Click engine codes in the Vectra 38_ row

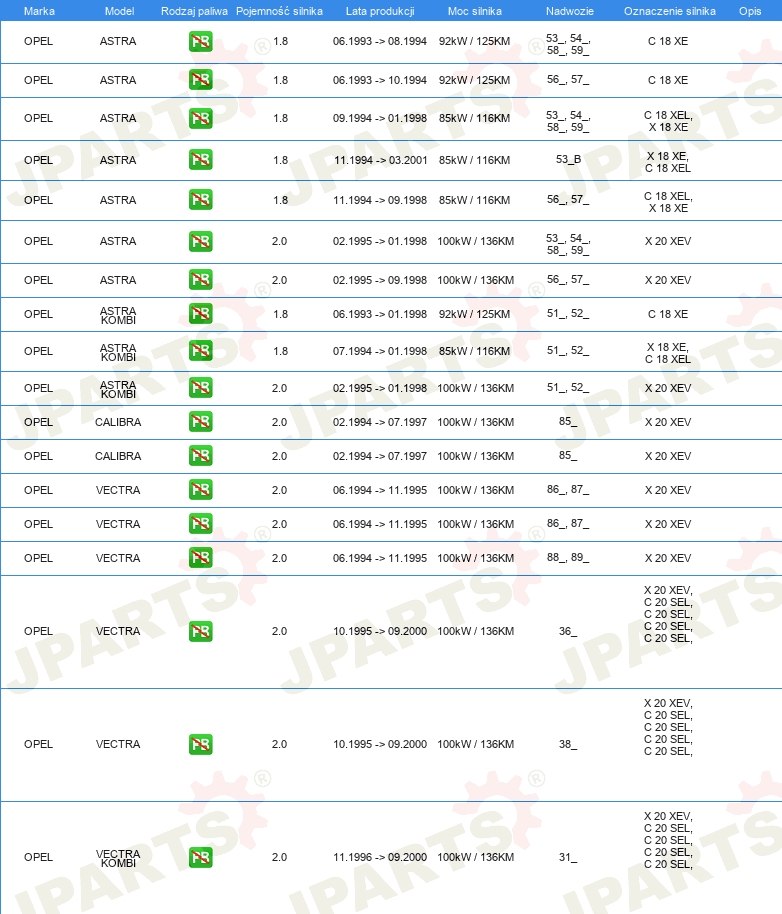coord(668,727)
